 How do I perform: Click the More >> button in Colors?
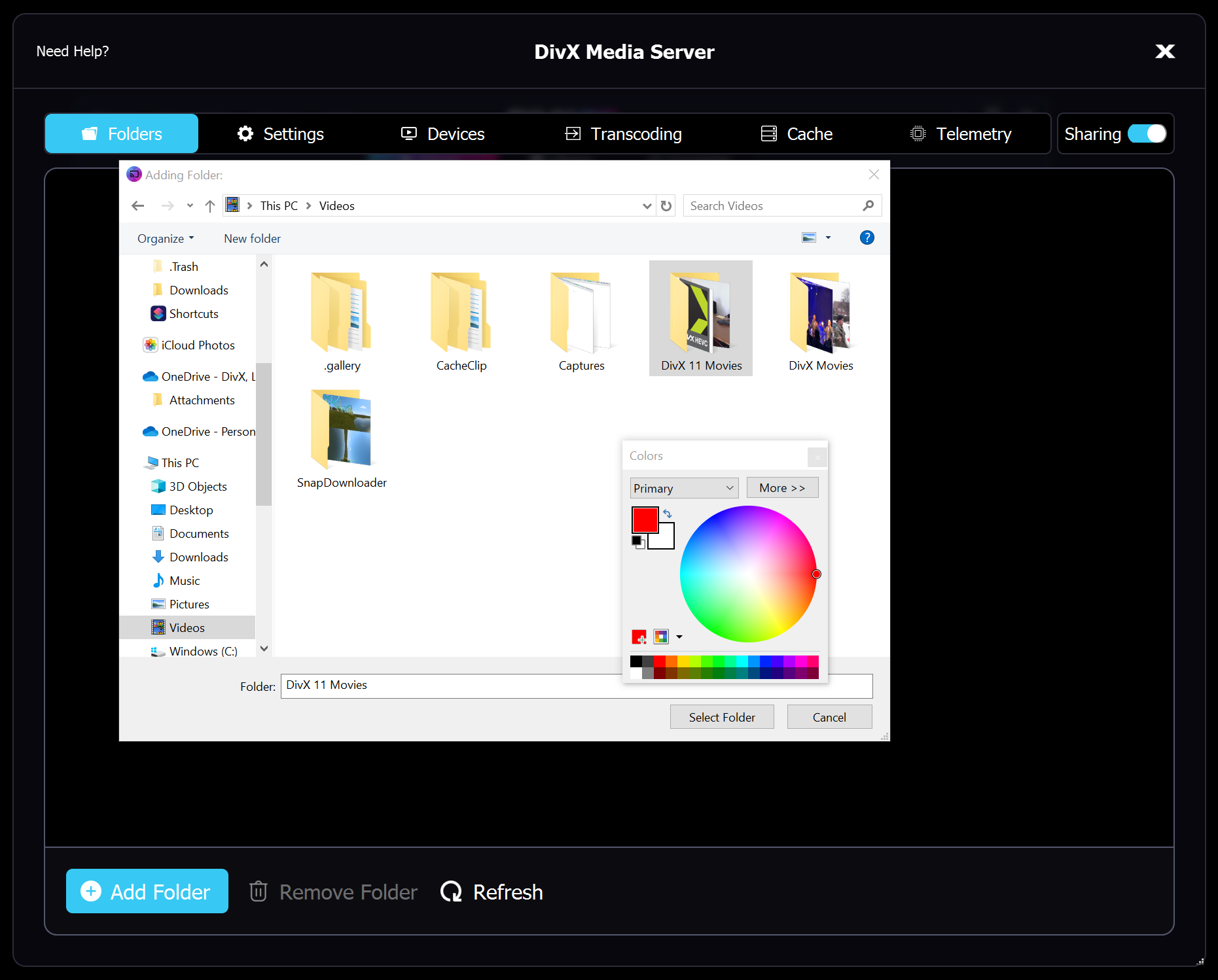782,488
